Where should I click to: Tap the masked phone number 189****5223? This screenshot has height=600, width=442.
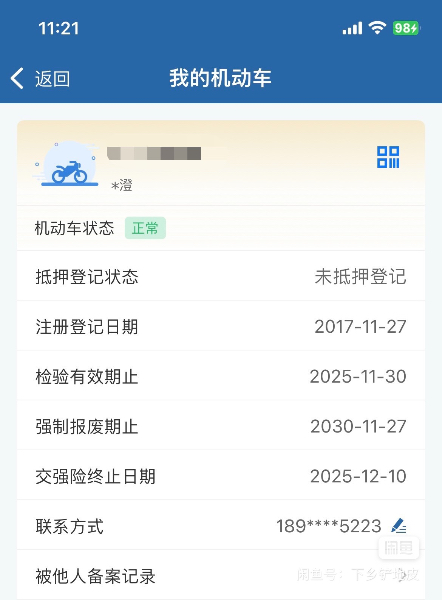coord(329,526)
